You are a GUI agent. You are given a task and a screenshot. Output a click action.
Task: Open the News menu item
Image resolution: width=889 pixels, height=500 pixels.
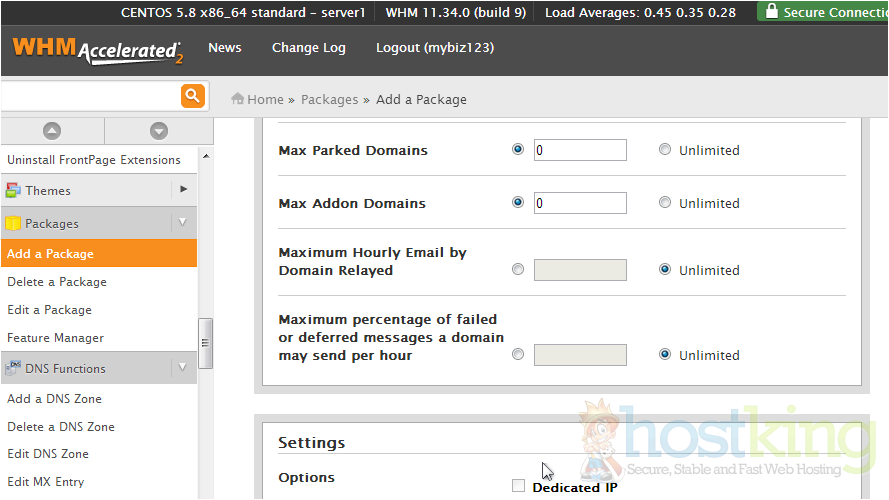pos(224,48)
